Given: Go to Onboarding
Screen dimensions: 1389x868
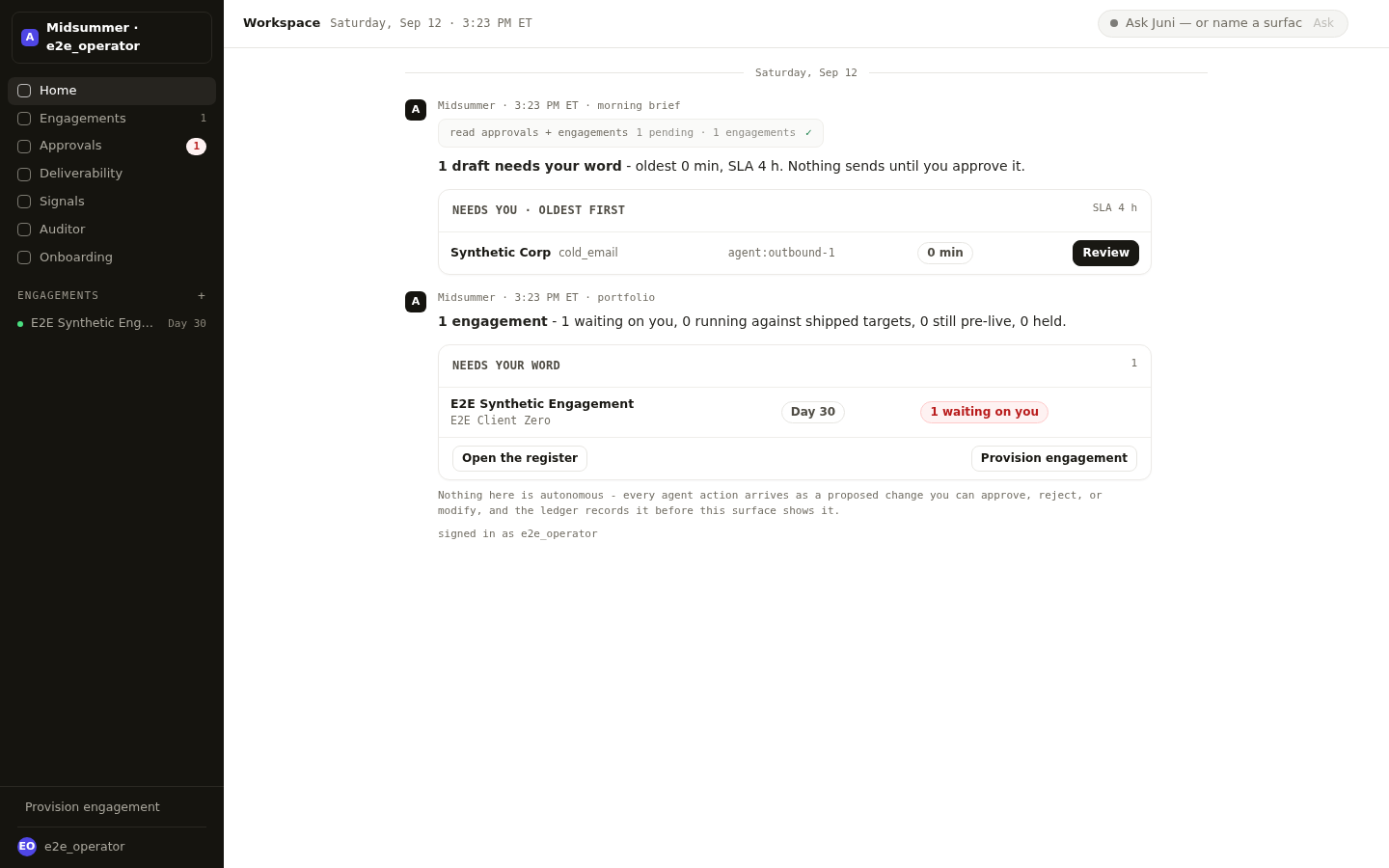Looking at the screenshot, I should click(x=112, y=258).
